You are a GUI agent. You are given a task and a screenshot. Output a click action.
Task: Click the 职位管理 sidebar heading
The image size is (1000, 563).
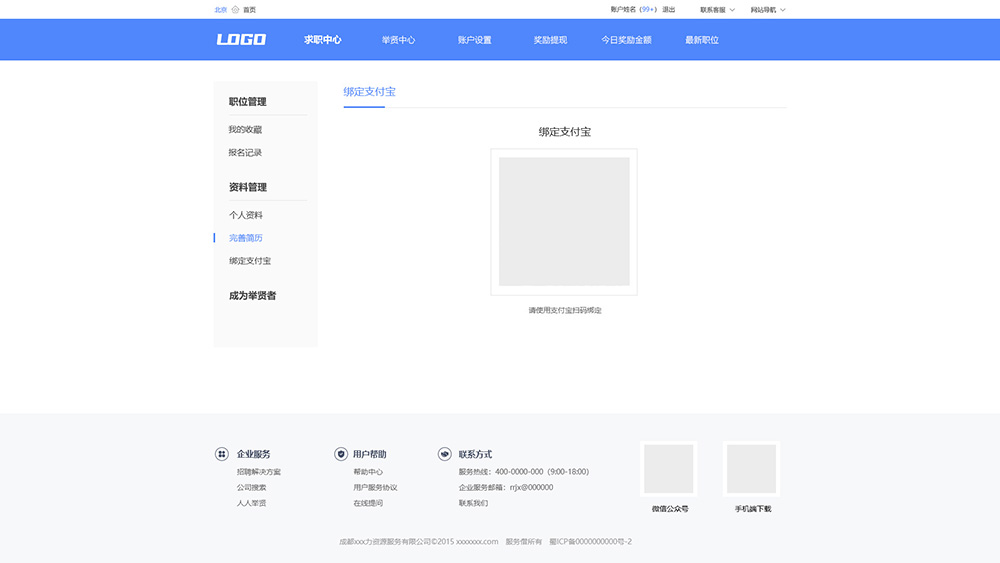click(x=247, y=102)
